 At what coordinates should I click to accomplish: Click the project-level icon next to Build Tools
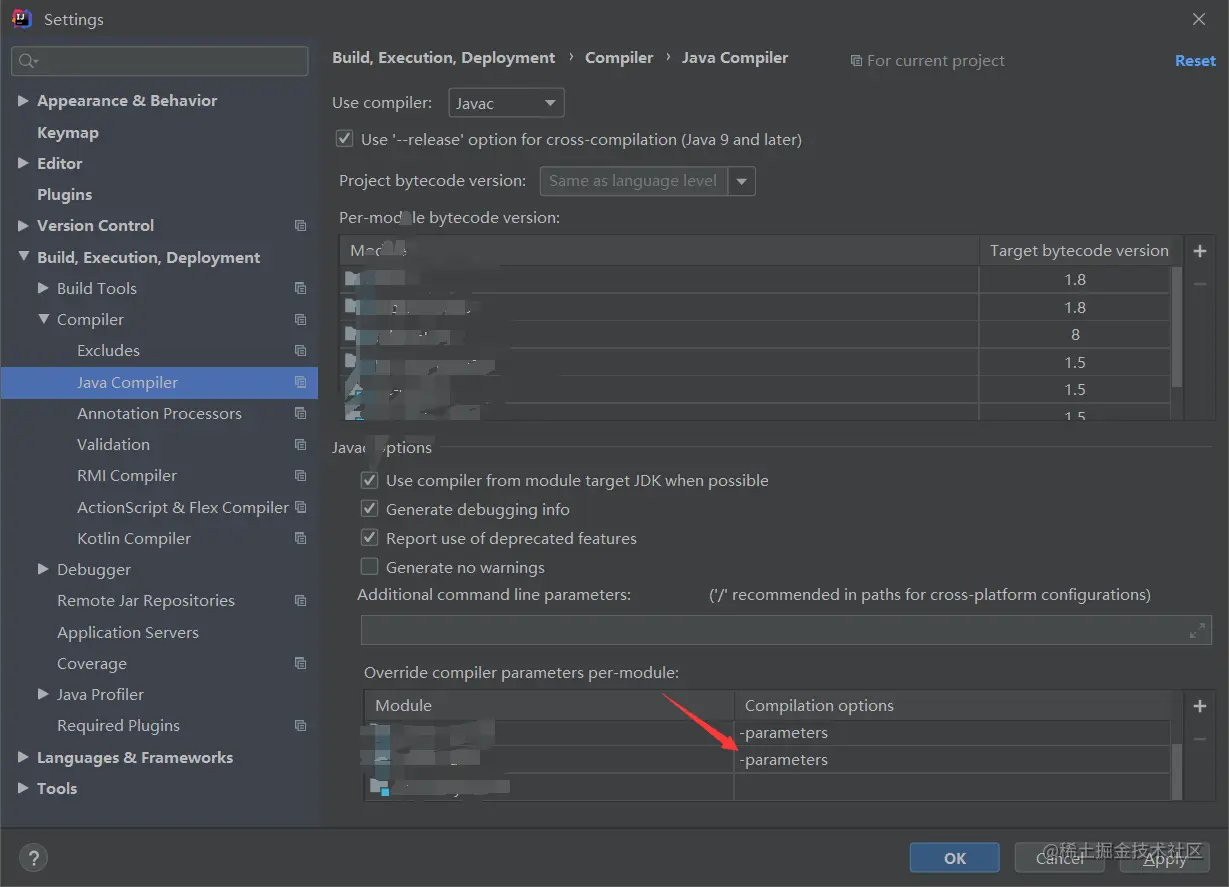pos(300,288)
